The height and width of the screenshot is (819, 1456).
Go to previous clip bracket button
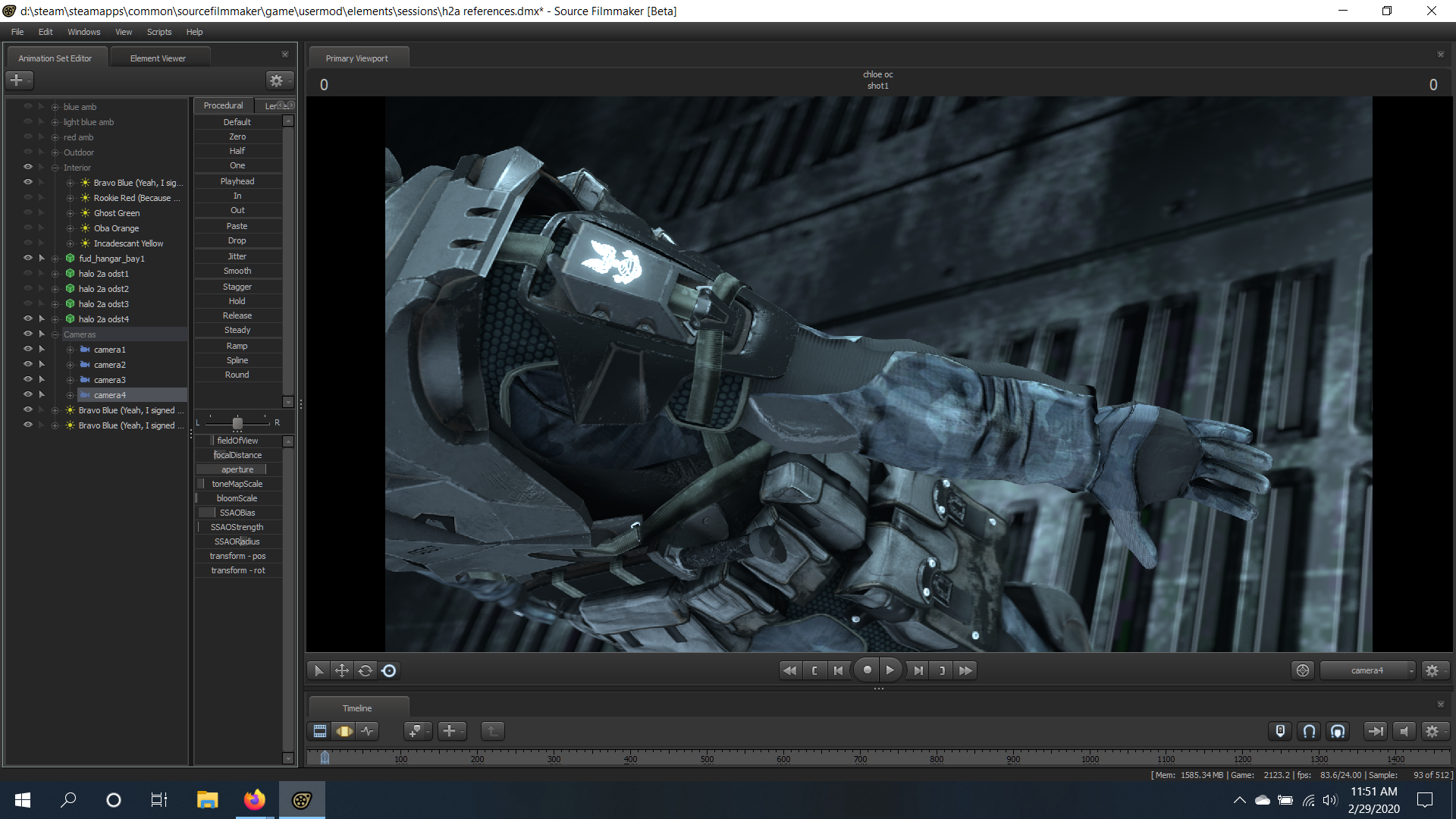(814, 670)
